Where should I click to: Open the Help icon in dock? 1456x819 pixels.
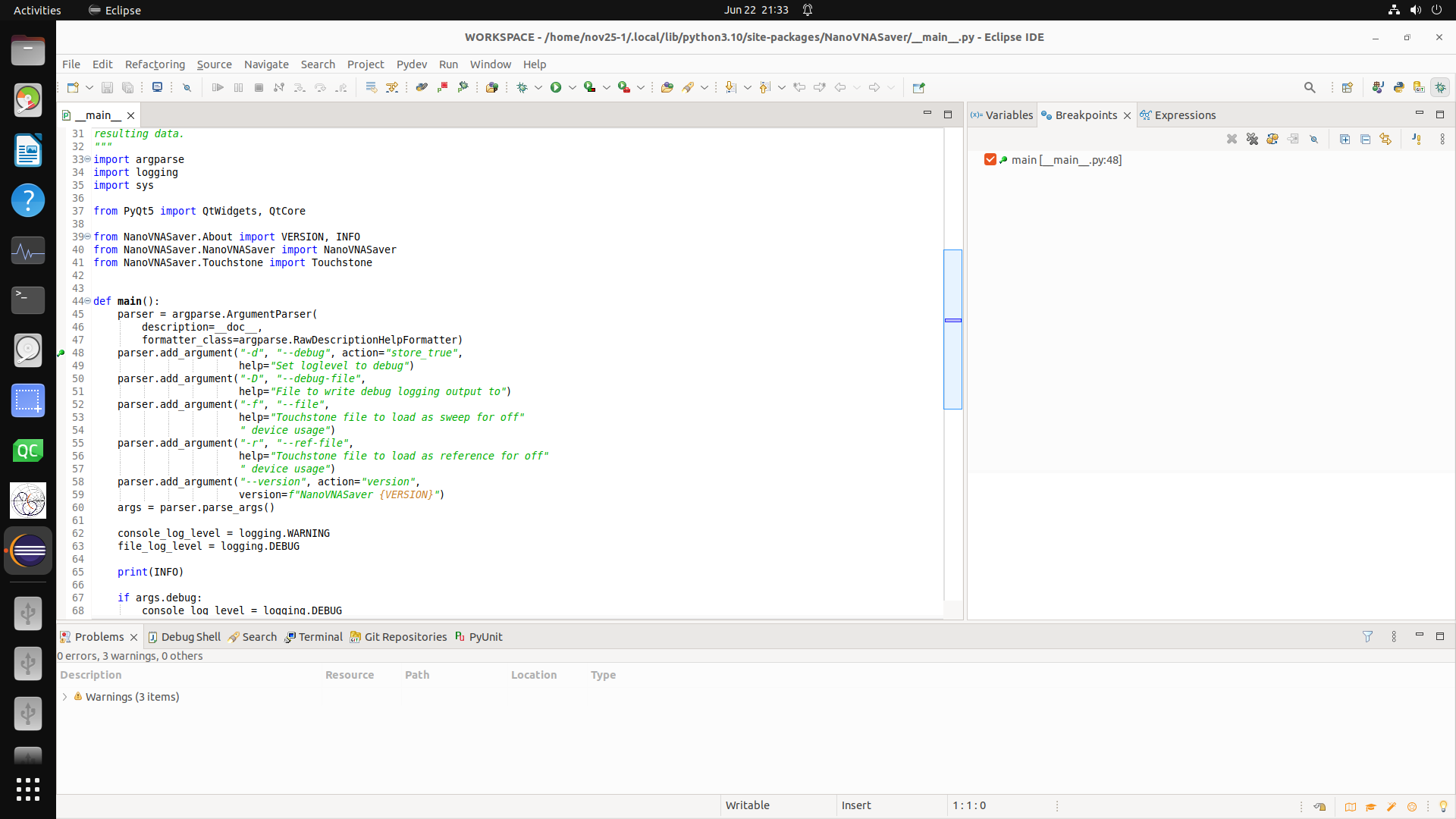[28, 200]
